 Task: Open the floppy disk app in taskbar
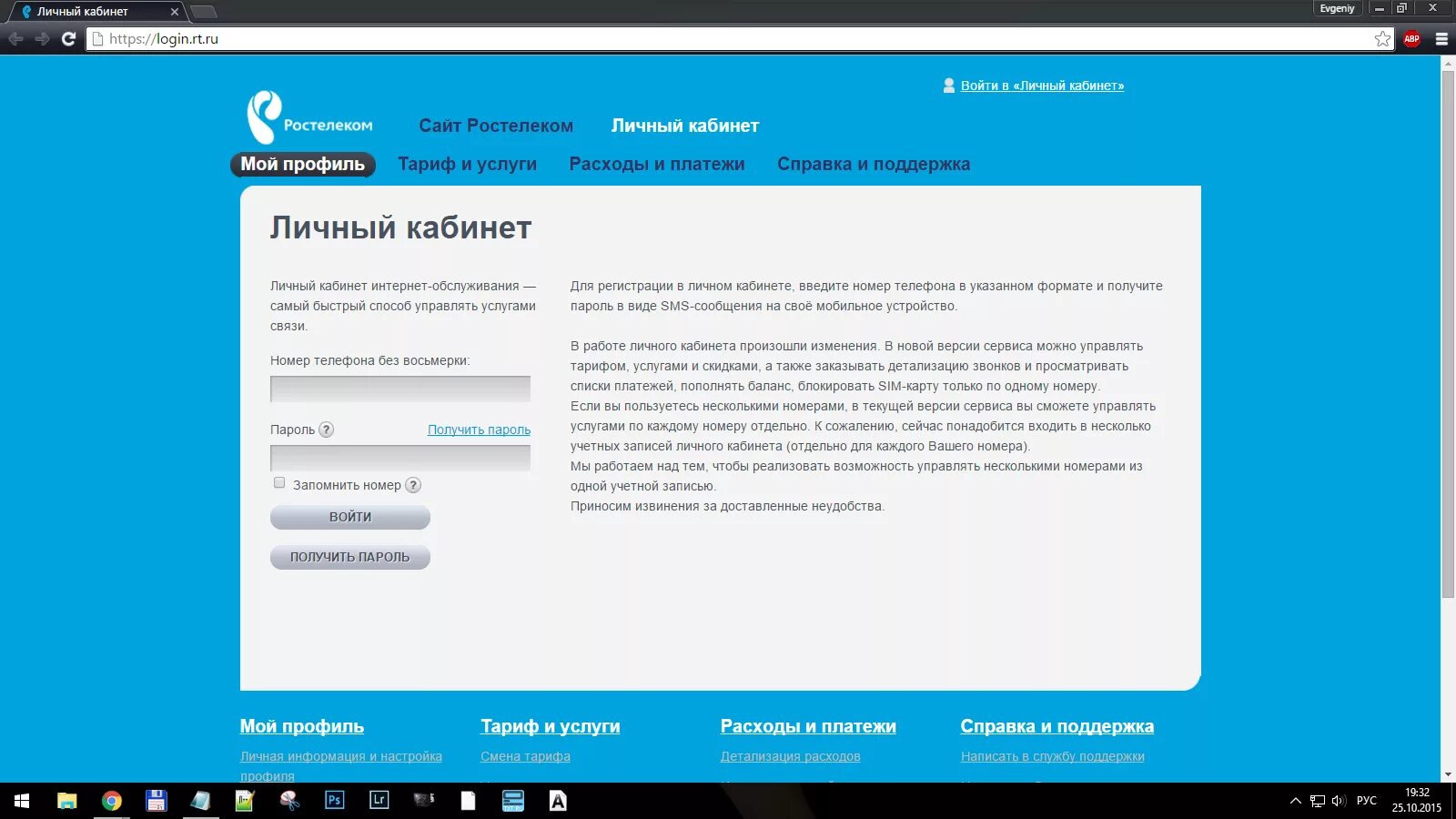tap(157, 801)
